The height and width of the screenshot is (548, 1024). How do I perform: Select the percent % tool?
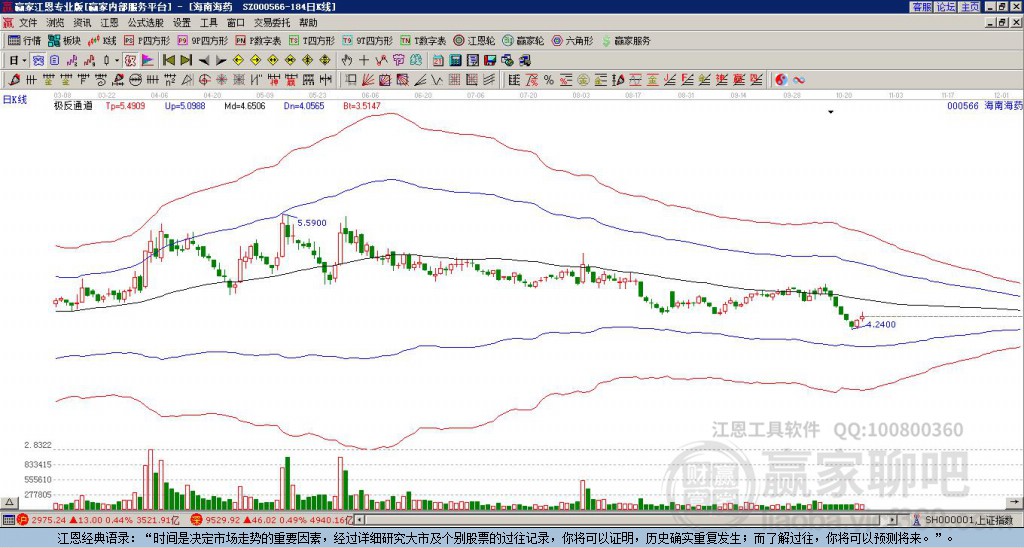pyautogui.click(x=549, y=80)
